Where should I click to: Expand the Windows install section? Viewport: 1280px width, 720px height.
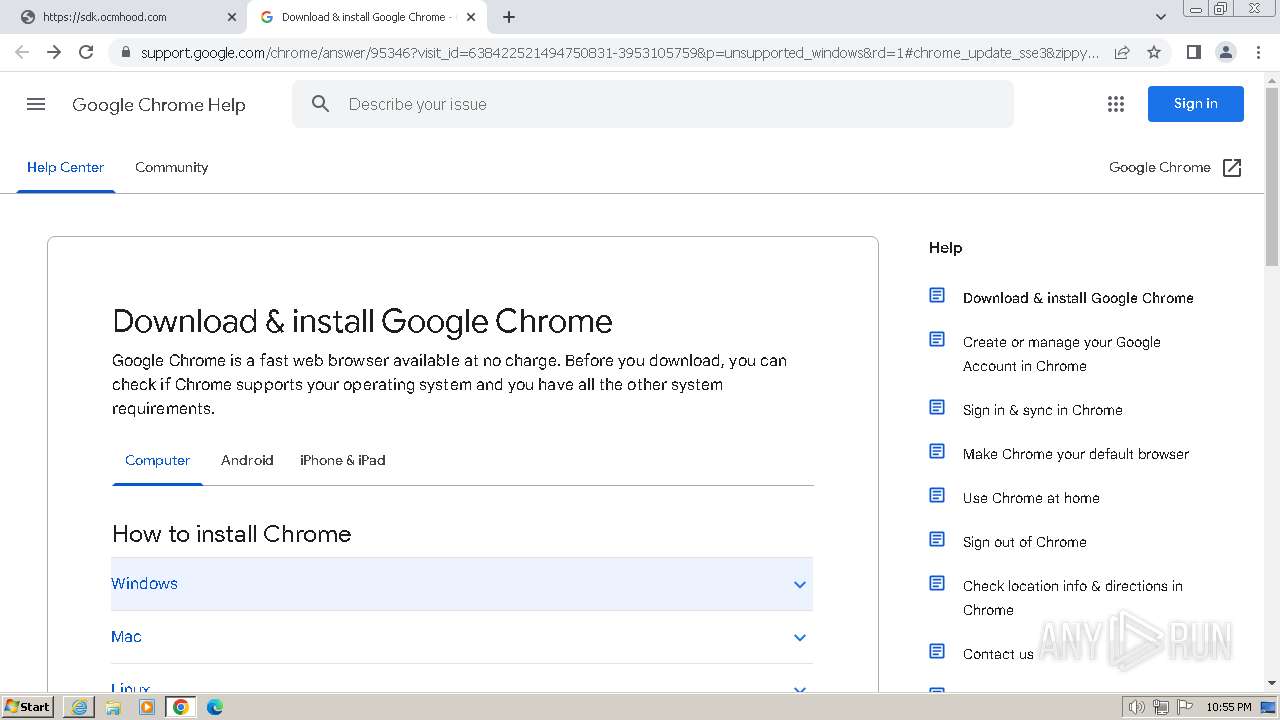pos(462,584)
